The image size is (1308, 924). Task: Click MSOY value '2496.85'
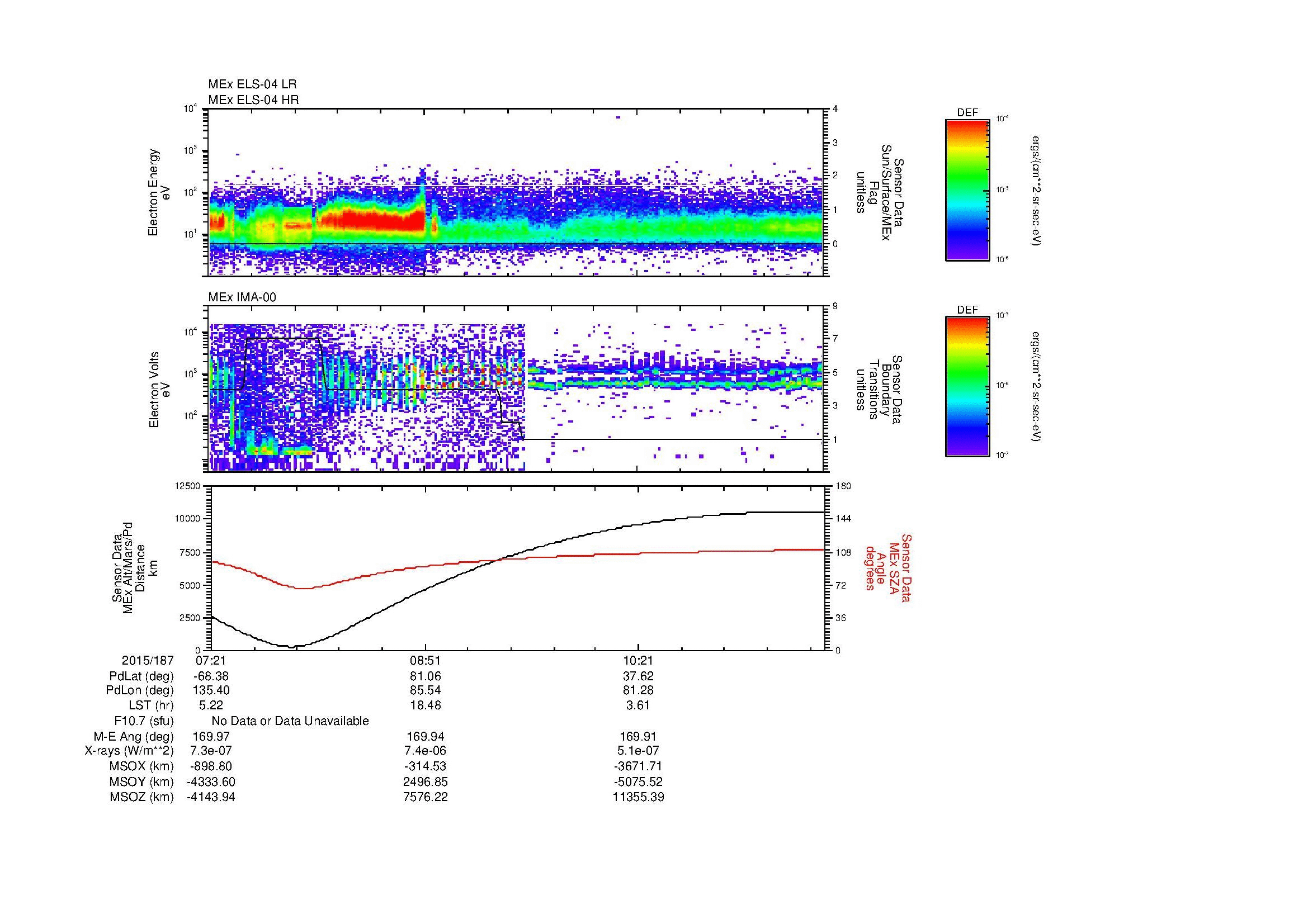[x=425, y=781]
